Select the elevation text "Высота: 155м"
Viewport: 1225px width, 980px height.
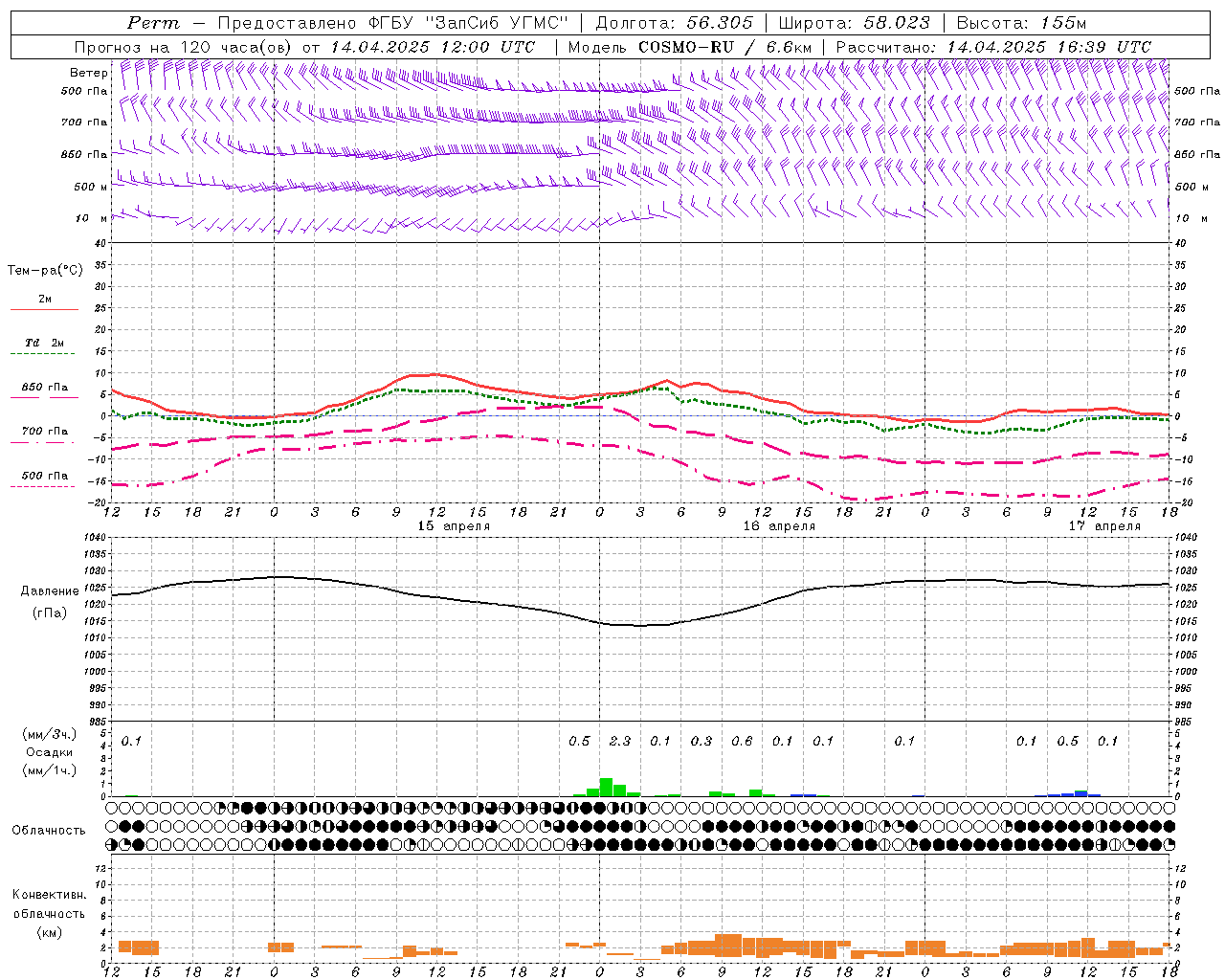coord(1021,23)
